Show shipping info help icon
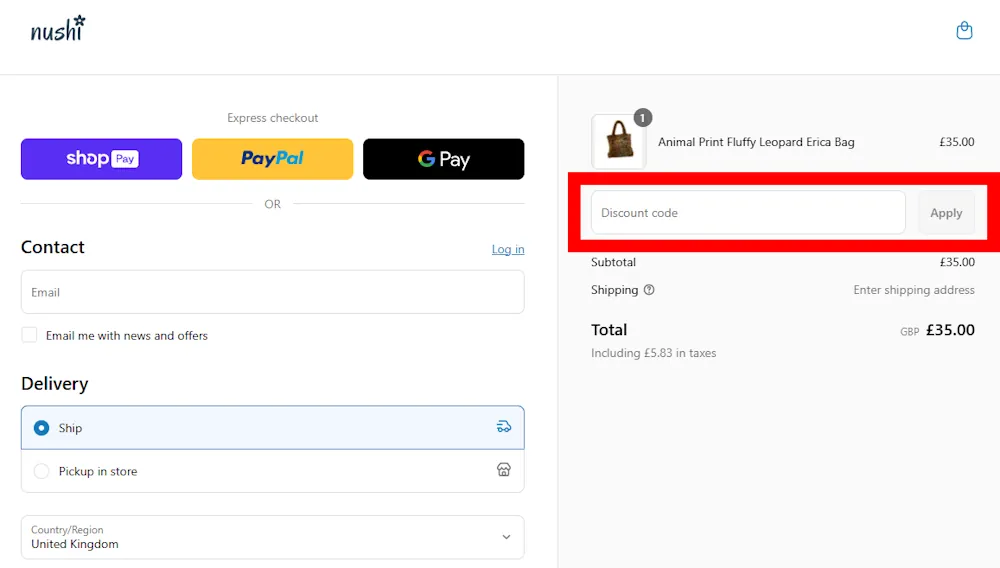This screenshot has height=568, width=1000. (649, 290)
